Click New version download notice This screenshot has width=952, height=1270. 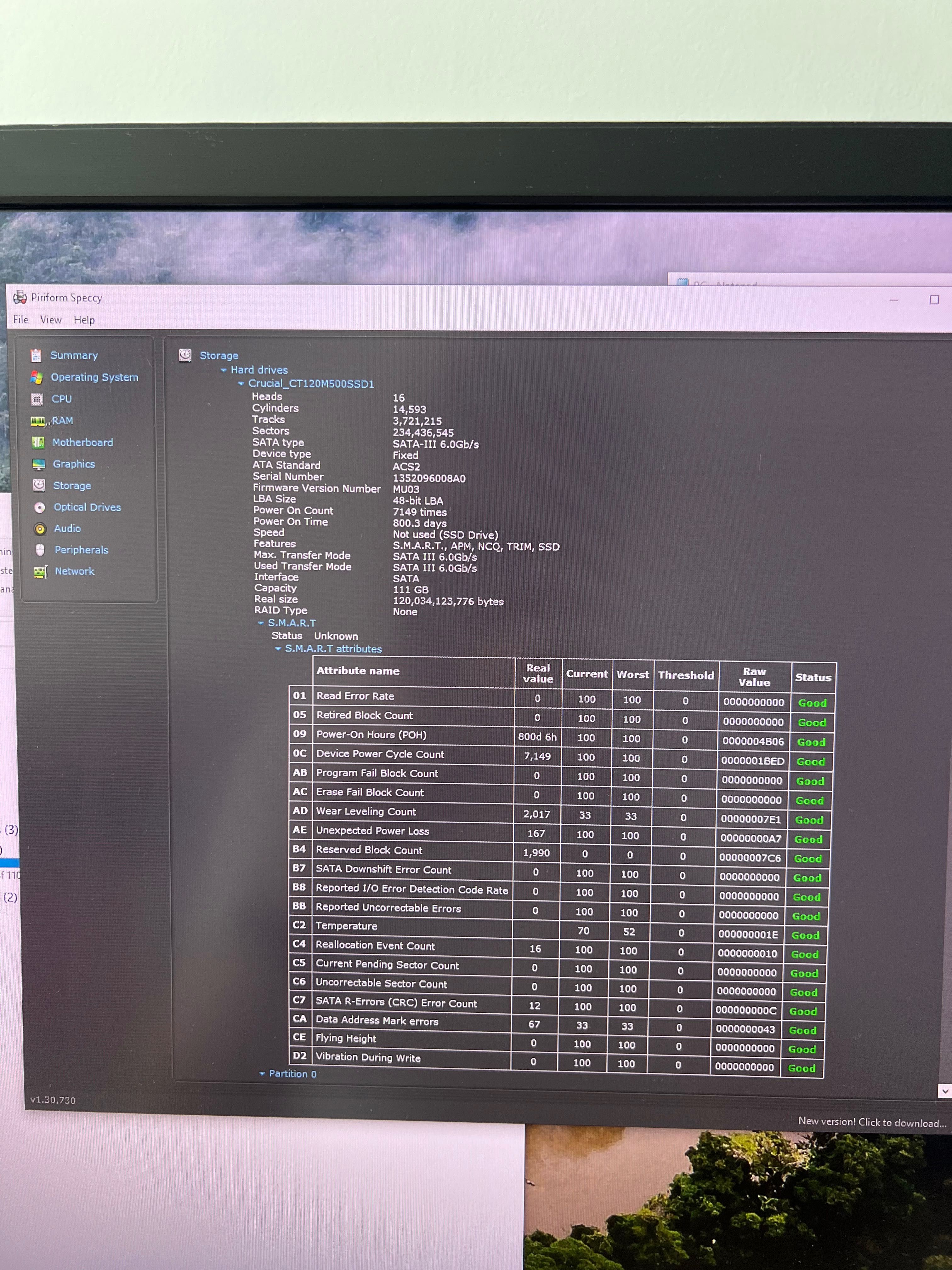(x=872, y=1122)
